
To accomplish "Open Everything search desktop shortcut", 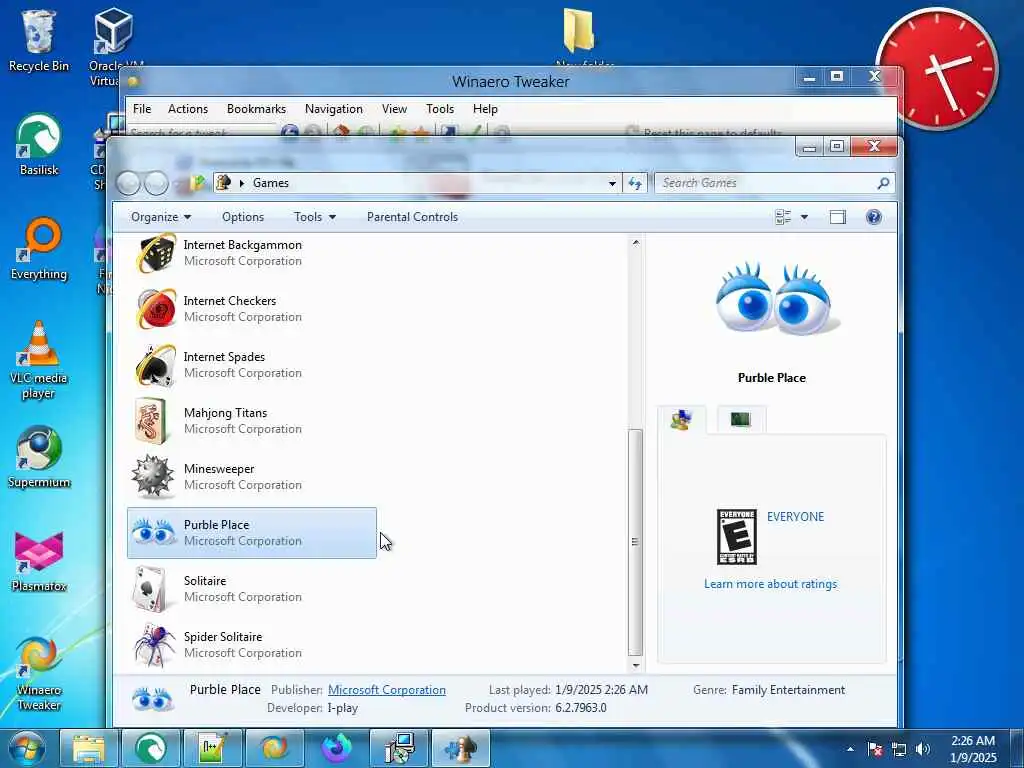I will [39, 249].
